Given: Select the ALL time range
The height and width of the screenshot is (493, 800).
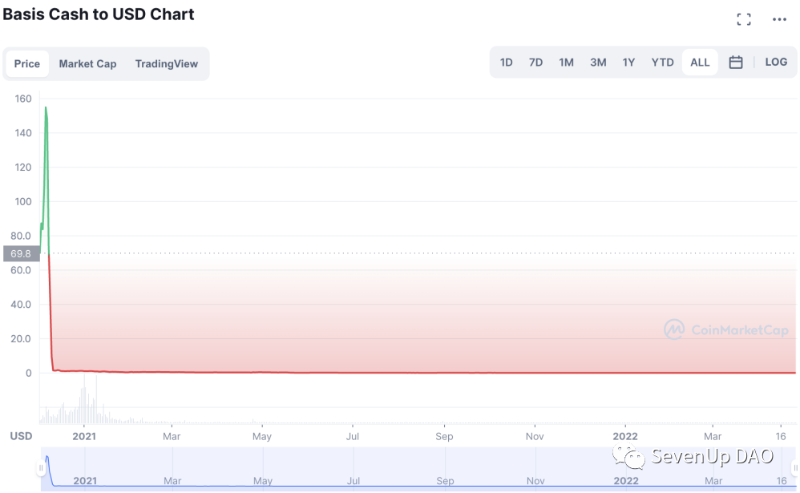Looking at the screenshot, I should pyautogui.click(x=699, y=62).
